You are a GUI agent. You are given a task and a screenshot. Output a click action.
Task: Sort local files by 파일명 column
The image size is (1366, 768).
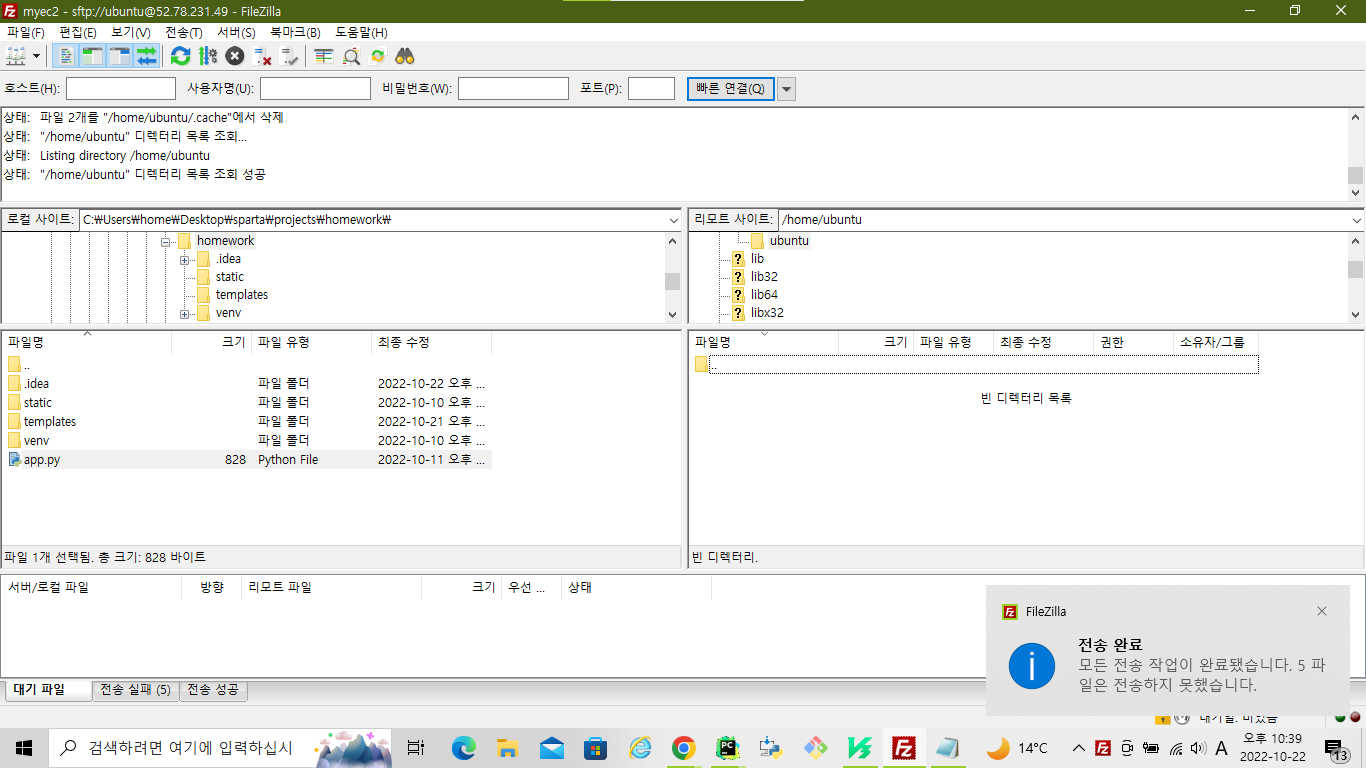pos(87,342)
